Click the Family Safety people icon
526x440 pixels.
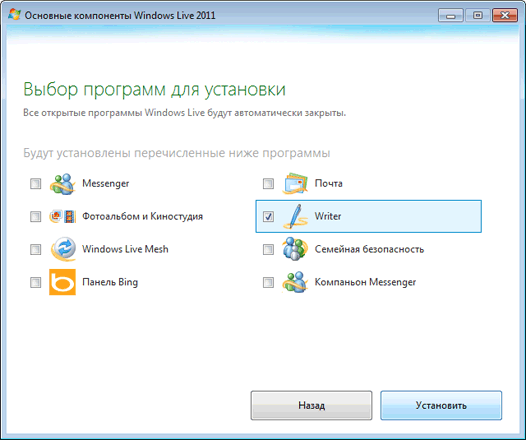point(295,249)
